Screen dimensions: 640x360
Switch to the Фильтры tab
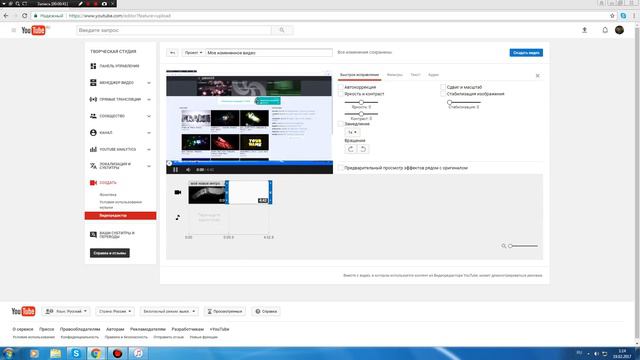pos(395,75)
